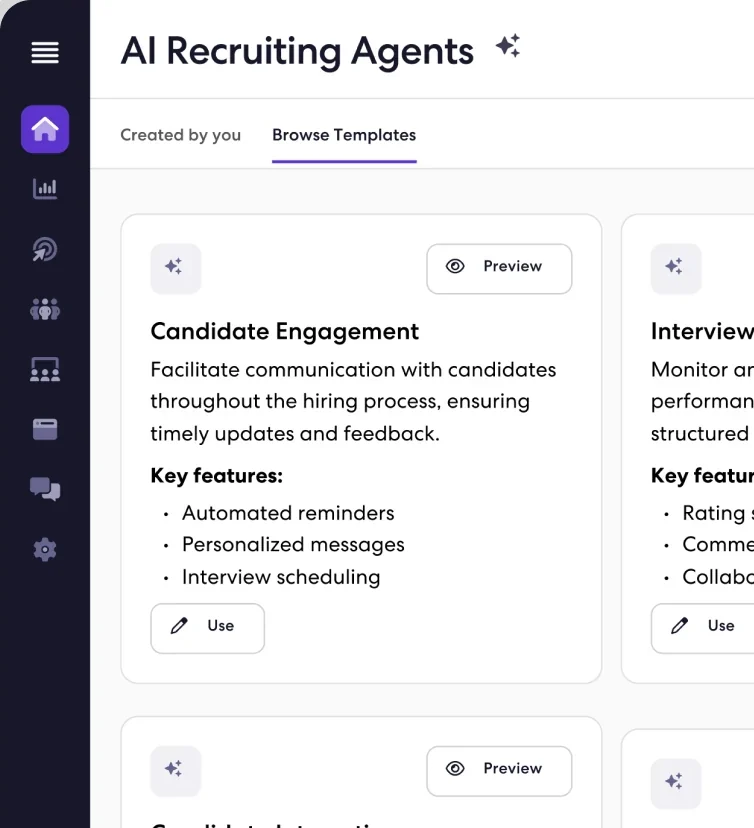Click Key features heading in Candidate Engagement
The image size is (754, 828).
point(216,476)
